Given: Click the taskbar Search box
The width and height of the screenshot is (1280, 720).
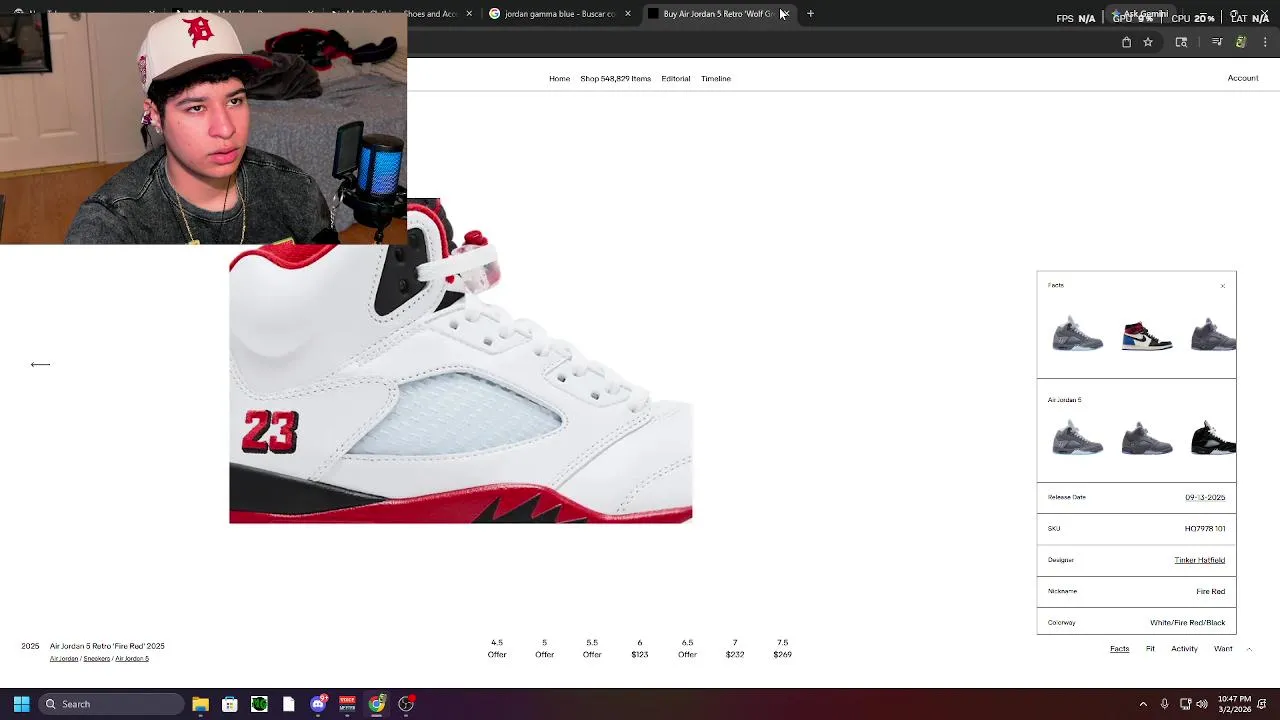Looking at the screenshot, I should click(x=112, y=704).
